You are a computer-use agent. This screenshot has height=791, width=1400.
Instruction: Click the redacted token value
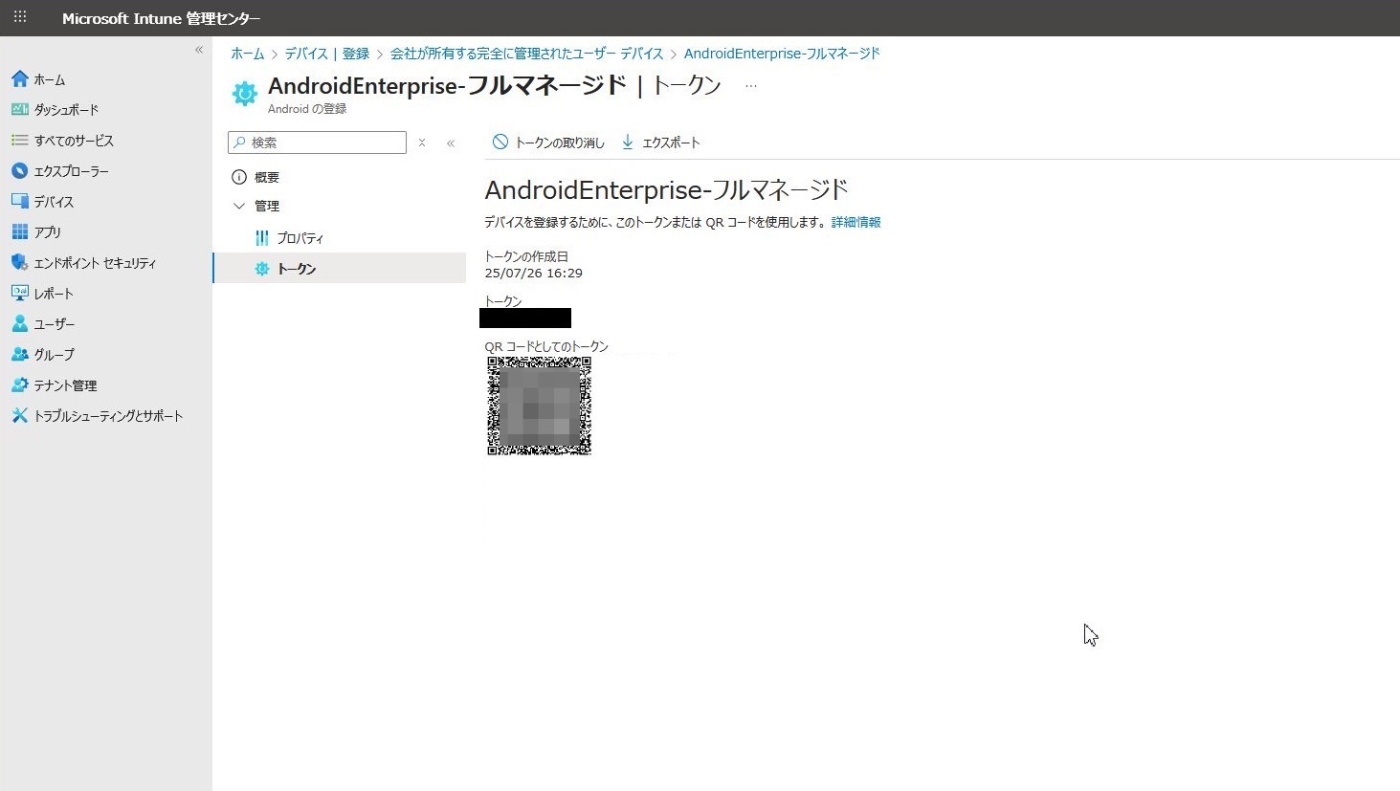525,318
